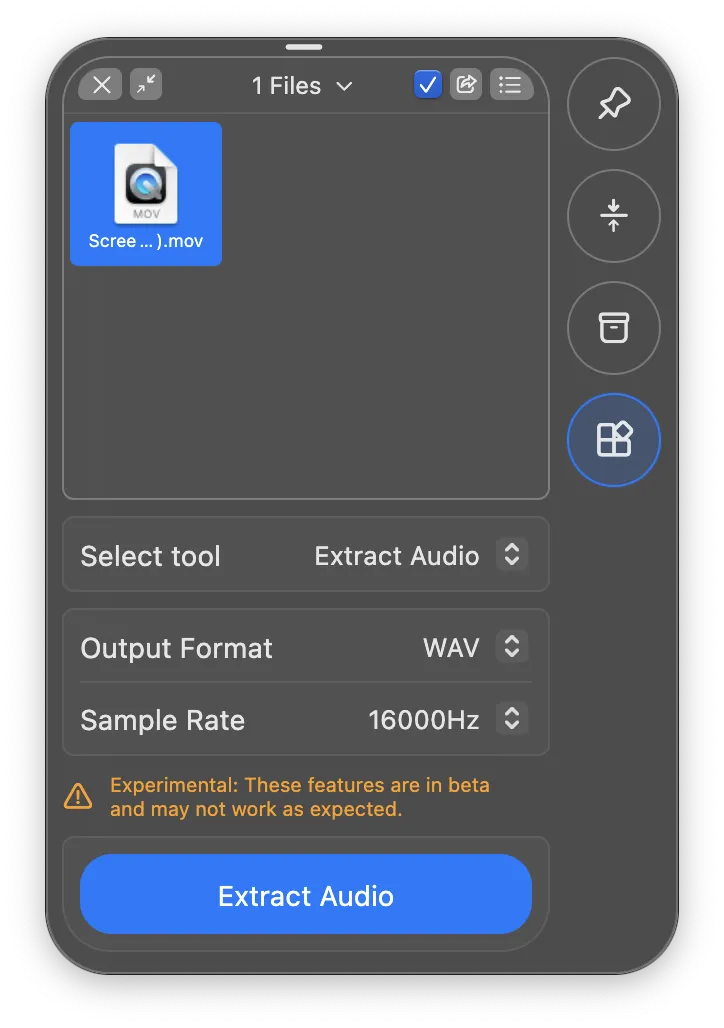Select the Scree...).mov thumbnail
This screenshot has height=1028, width=724.
(x=145, y=193)
